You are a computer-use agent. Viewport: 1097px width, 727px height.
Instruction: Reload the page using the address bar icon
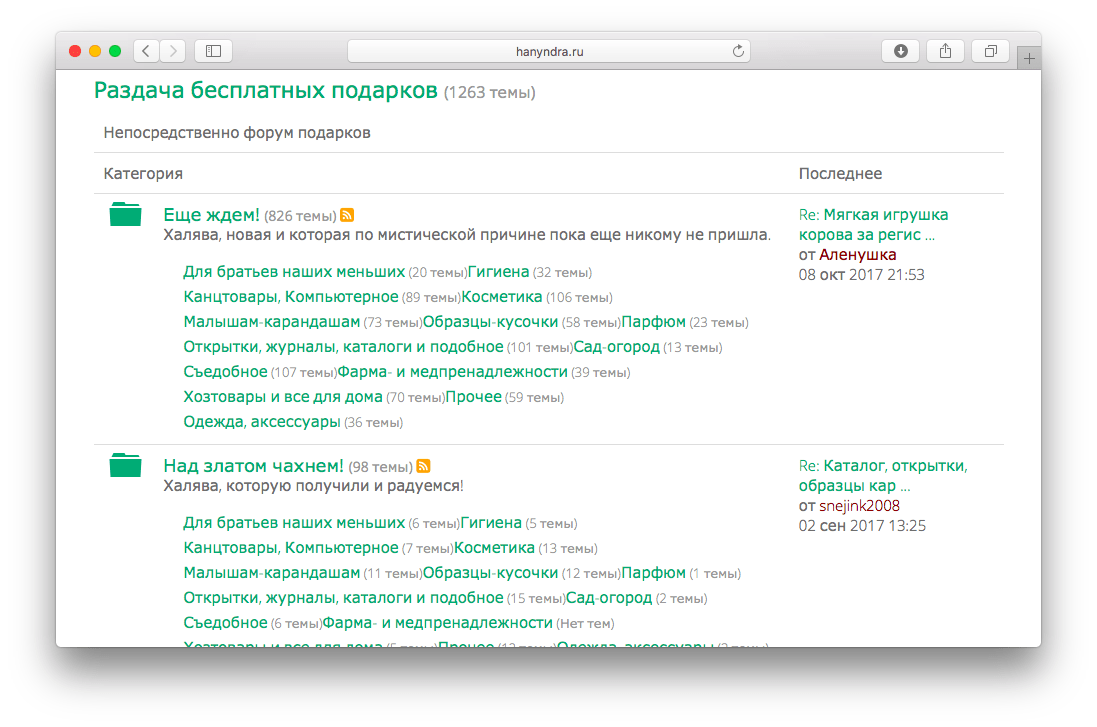[x=739, y=51]
